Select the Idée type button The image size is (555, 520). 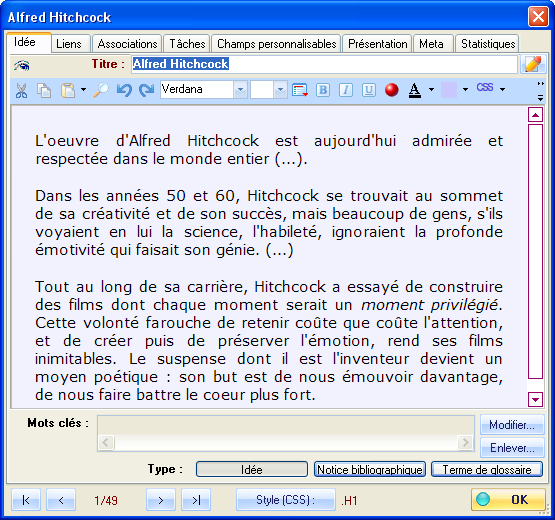coord(252,469)
